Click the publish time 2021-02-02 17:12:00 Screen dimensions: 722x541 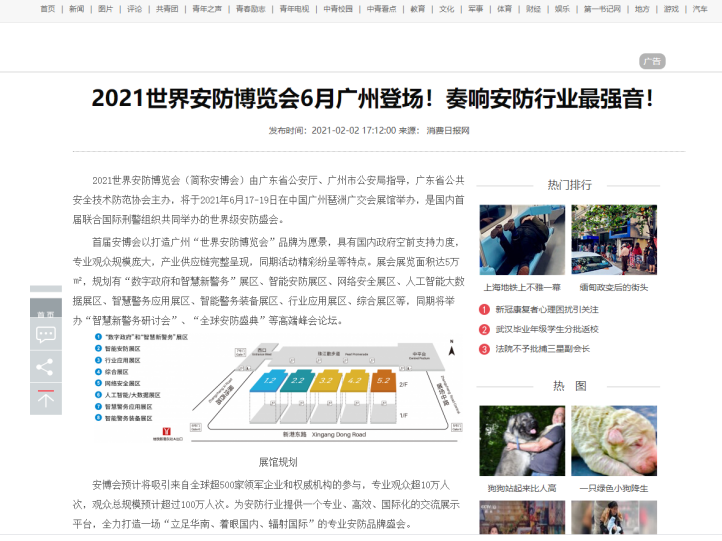point(354,130)
